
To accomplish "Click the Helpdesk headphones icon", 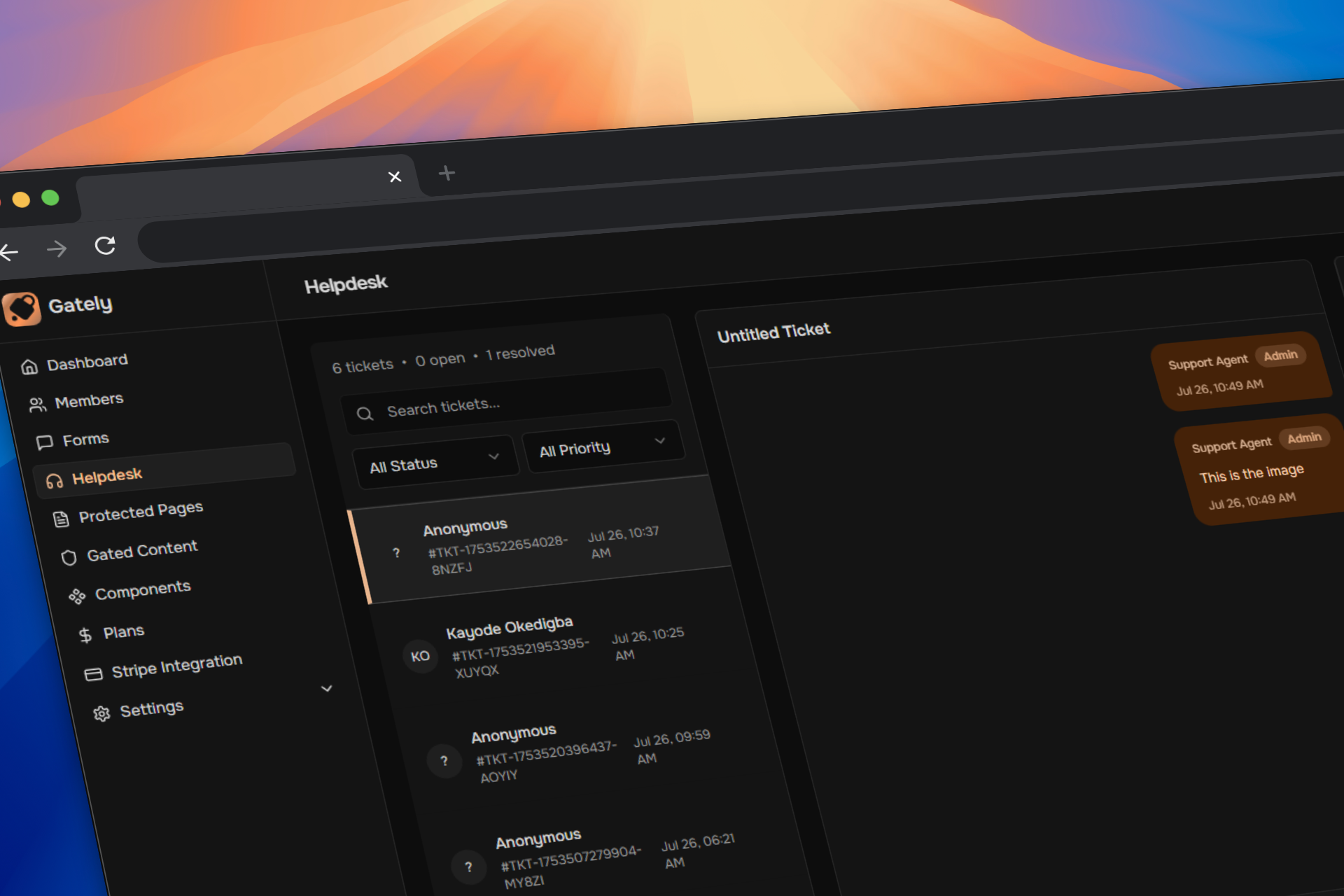I will pyautogui.click(x=54, y=481).
